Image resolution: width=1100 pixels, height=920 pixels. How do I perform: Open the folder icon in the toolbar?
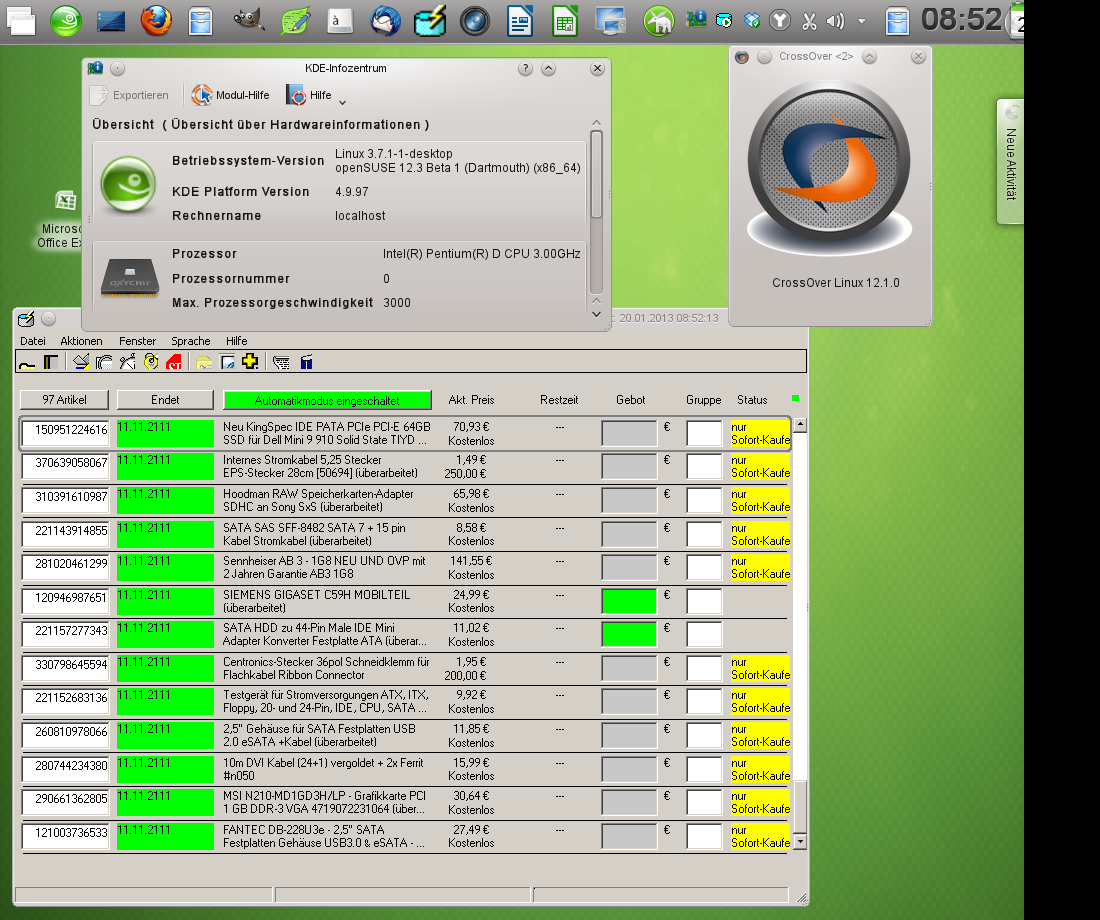point(203,361)
